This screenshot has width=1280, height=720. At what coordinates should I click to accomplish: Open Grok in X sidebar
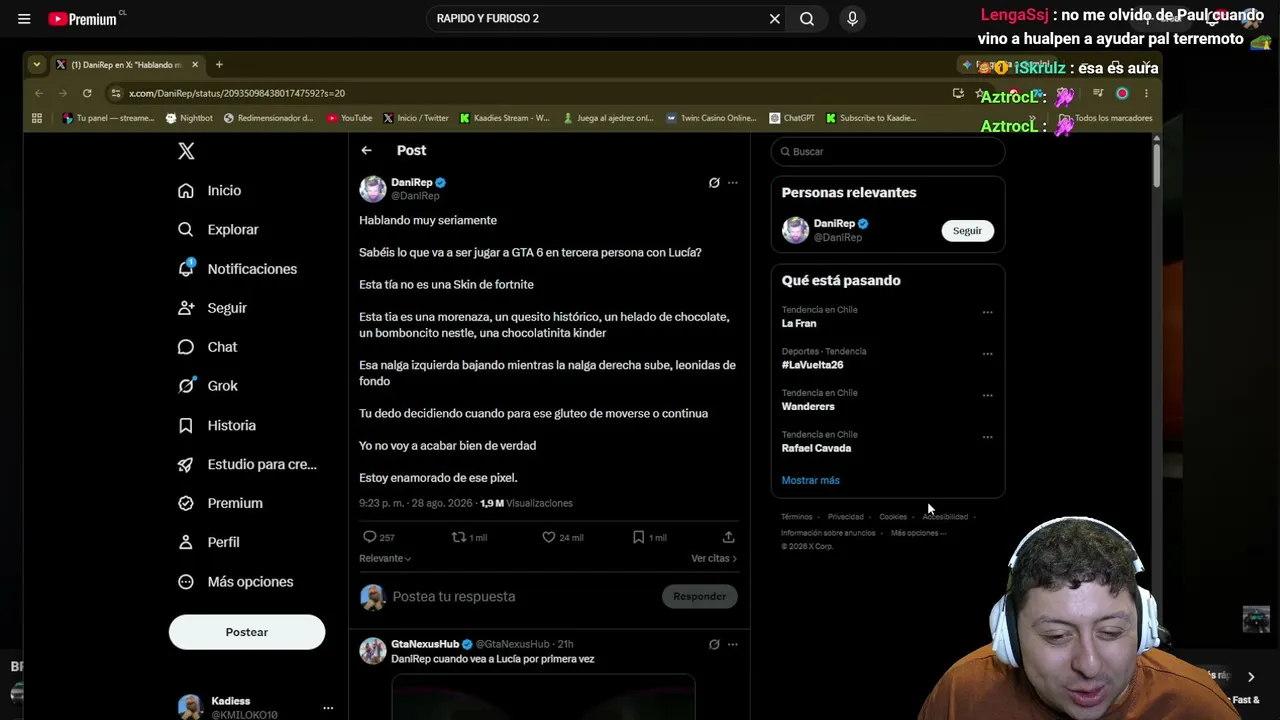coord(208,386)
